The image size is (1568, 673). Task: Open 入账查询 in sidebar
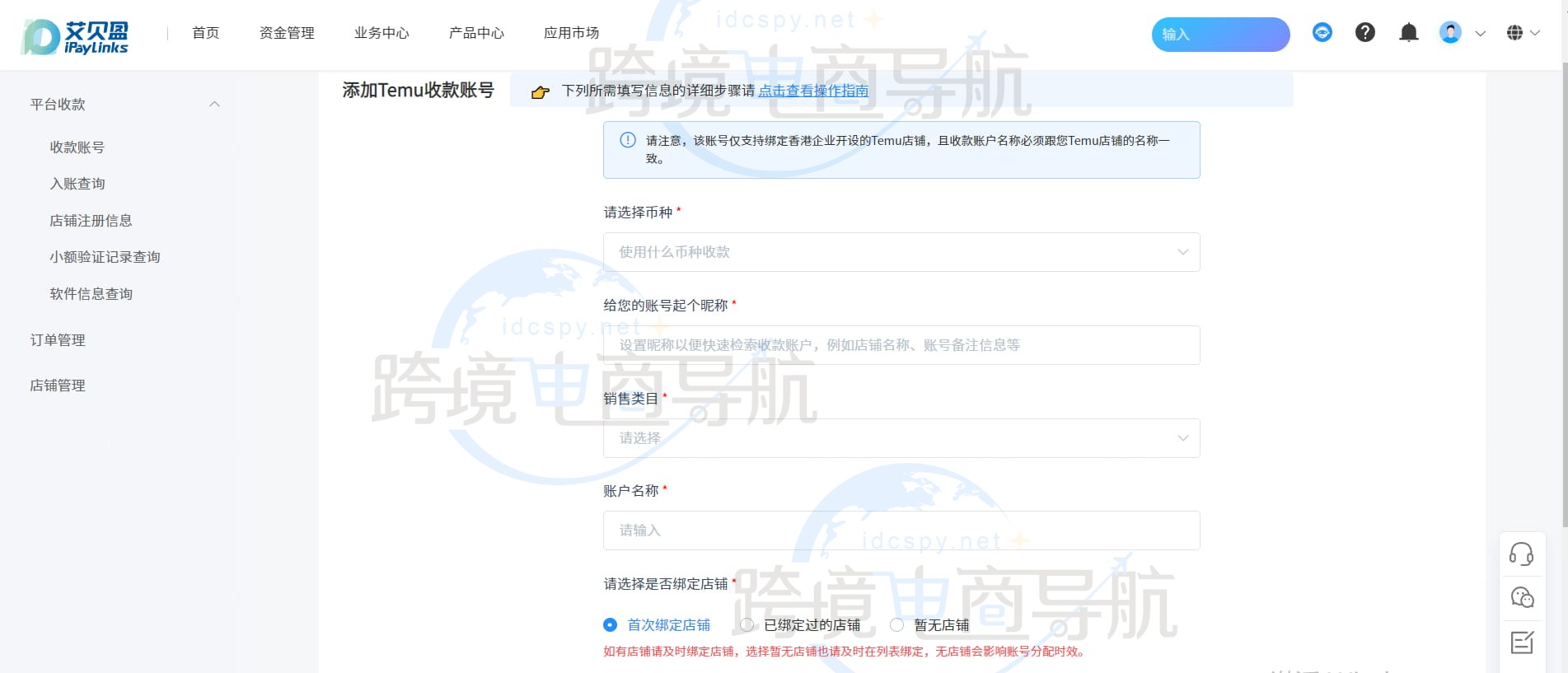(77, 184)
